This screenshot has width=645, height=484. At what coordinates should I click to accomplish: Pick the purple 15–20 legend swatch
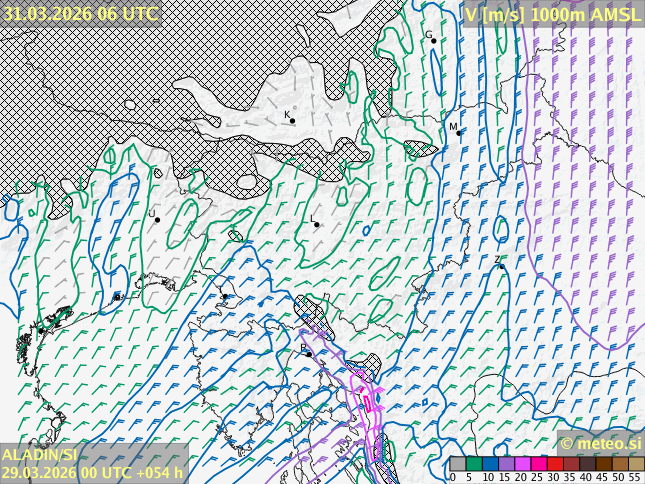506,464
